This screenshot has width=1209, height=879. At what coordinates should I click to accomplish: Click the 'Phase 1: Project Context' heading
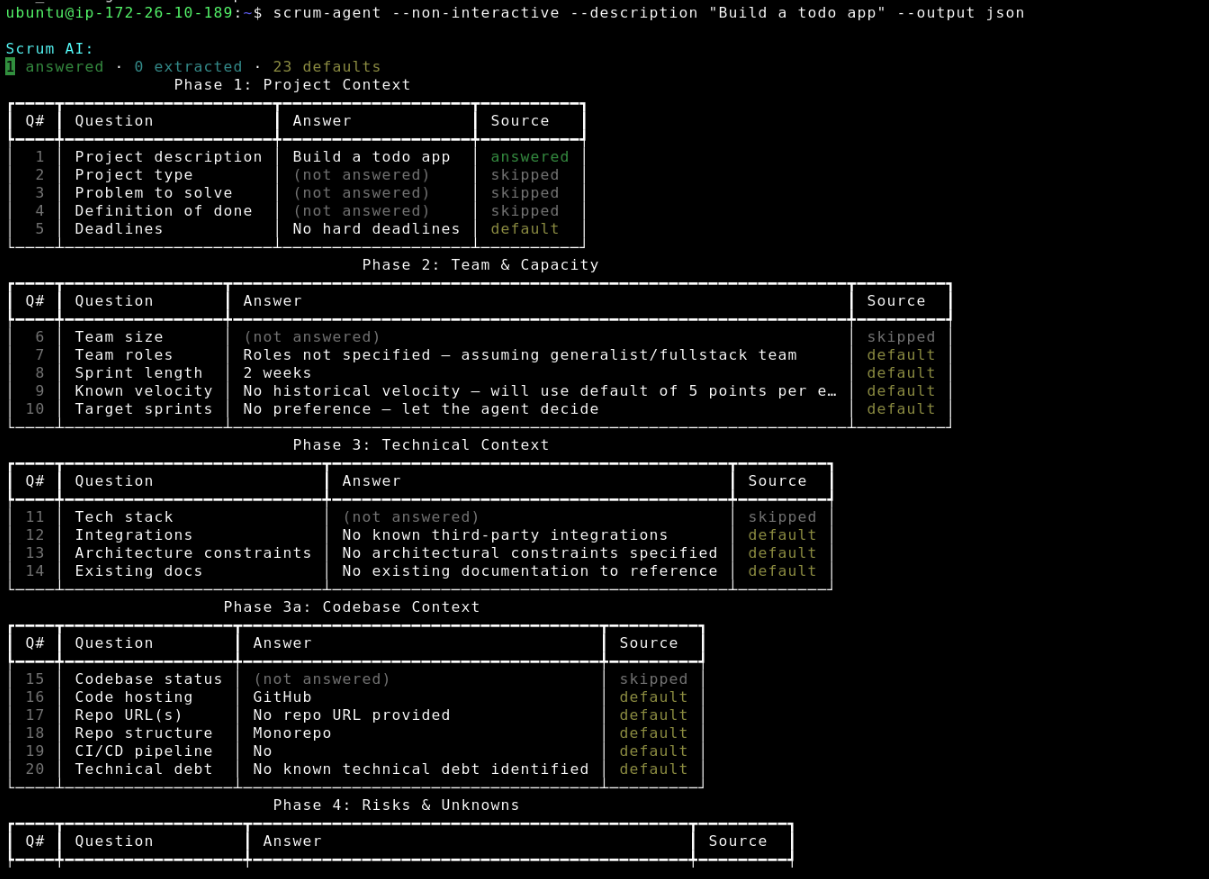(x=292, y=85)
